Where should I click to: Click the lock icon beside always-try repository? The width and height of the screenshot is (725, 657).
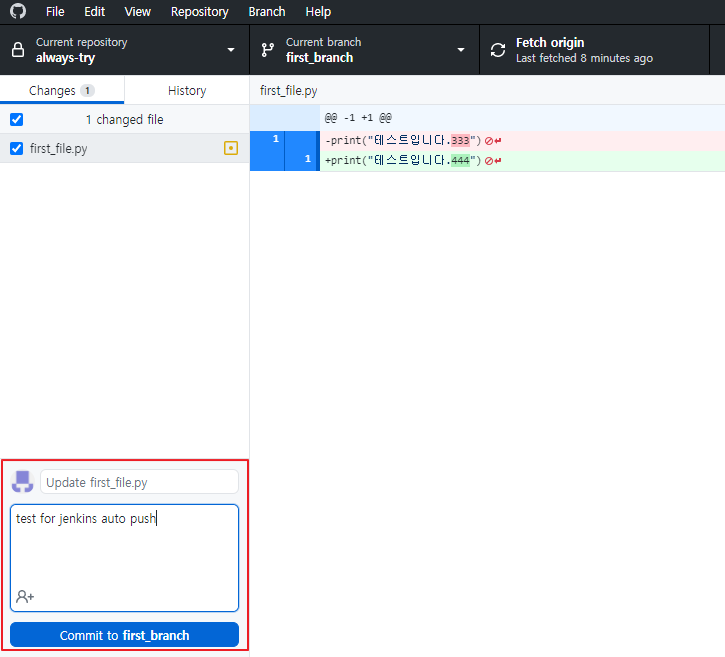click(18, 49)
